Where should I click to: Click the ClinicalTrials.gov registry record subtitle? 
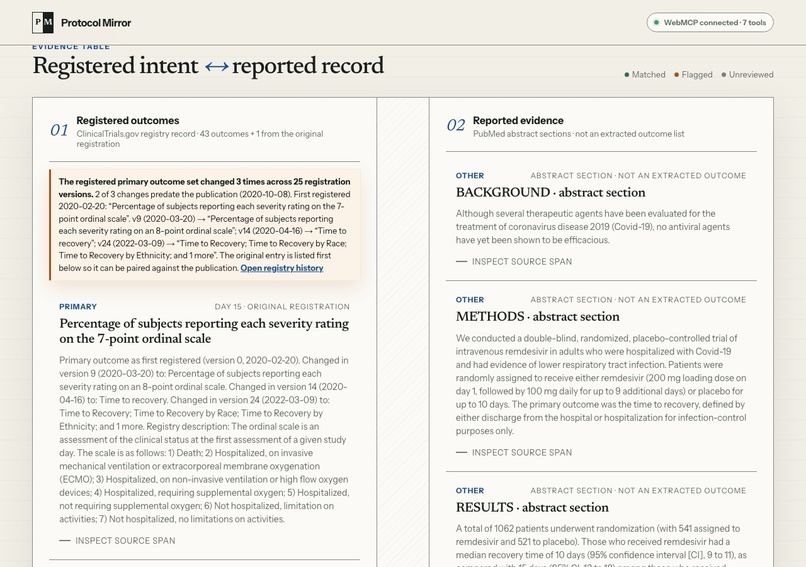tap(200, 139)
